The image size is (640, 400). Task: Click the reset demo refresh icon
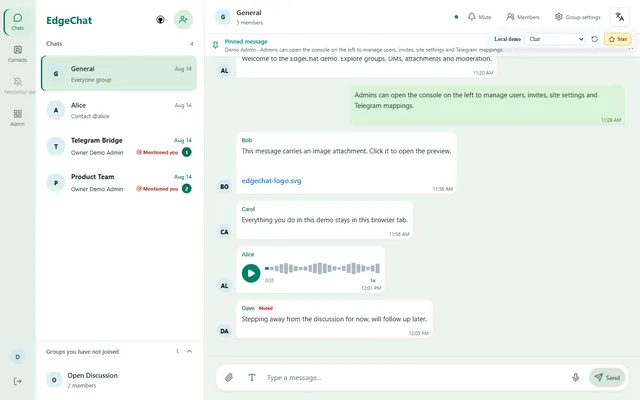[595, 39]
